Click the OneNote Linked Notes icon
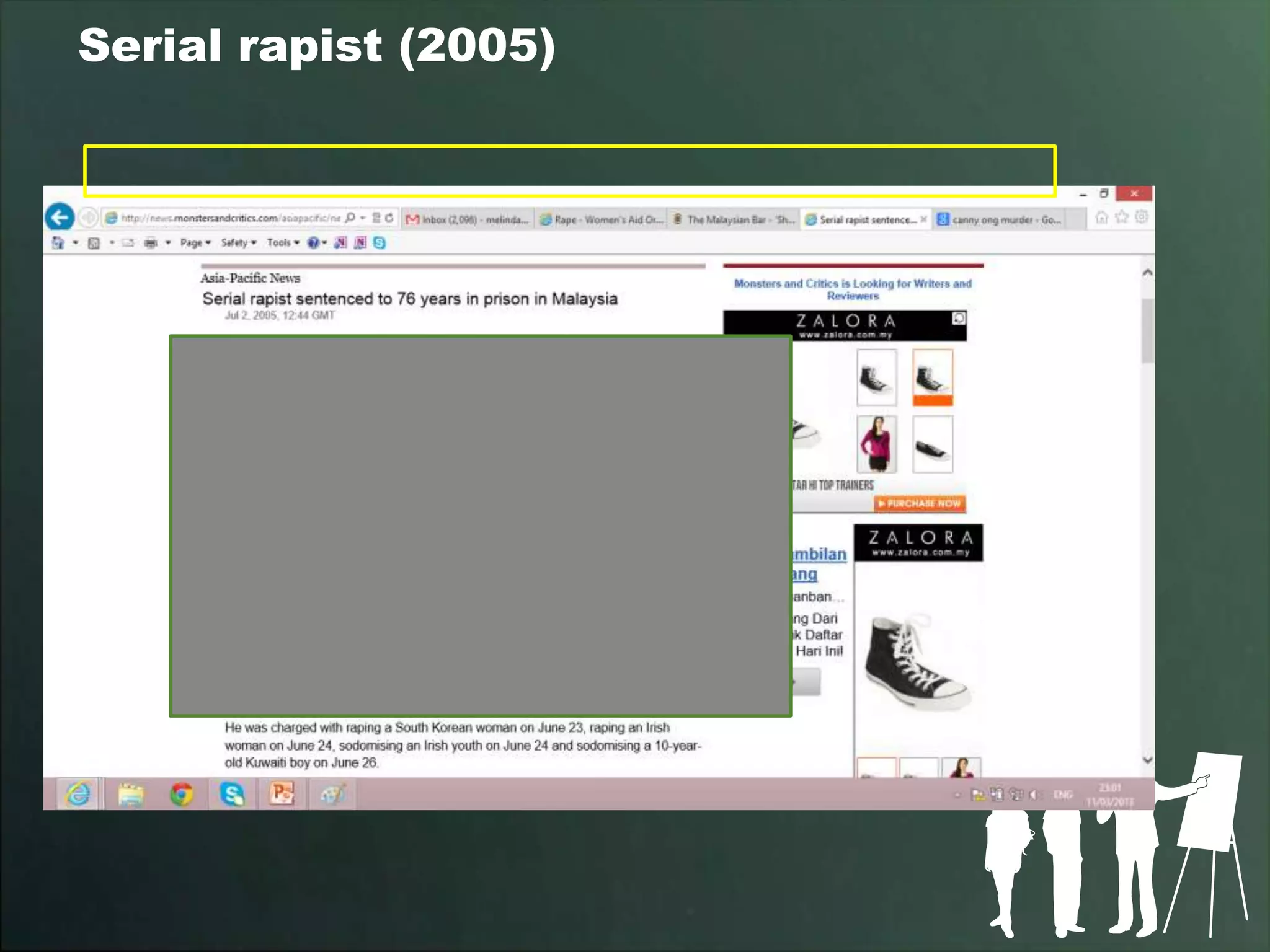Viewport: 1270px width, 952px height. [360, 243]
